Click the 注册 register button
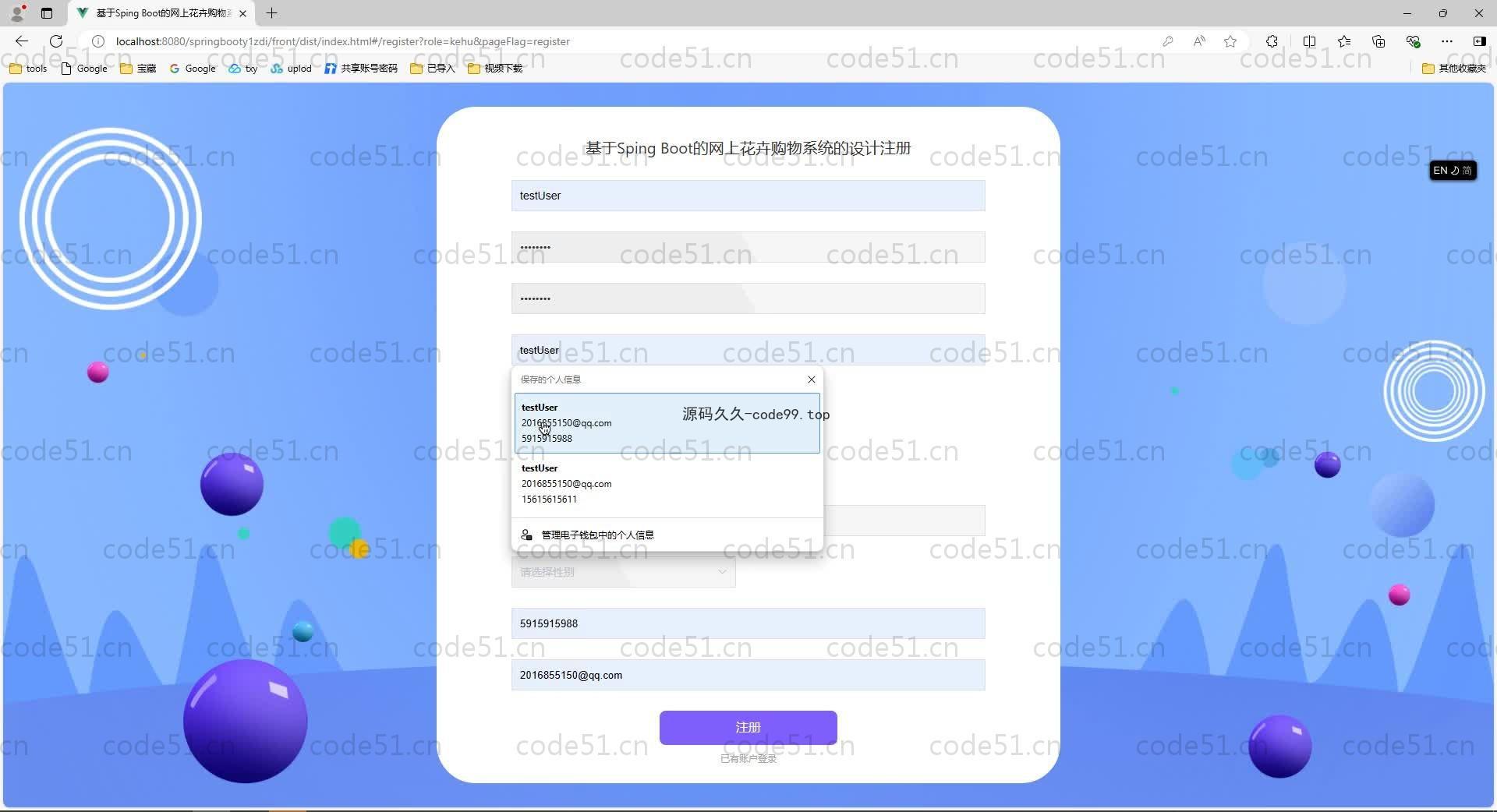This screenshot has height=812, width=1497. click(x=748, y=727)
